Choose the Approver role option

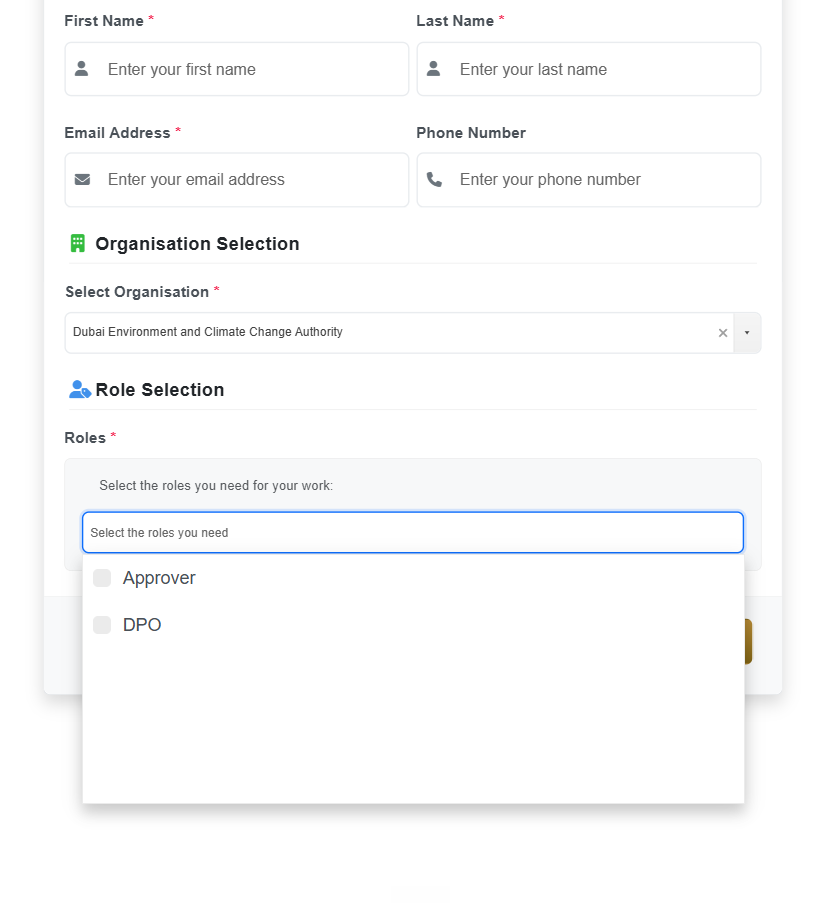click(x=412, y=578)
